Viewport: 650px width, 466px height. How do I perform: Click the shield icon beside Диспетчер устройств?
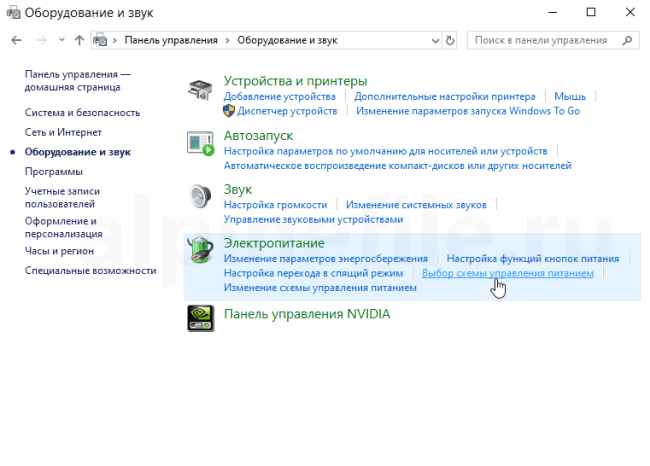229,111
